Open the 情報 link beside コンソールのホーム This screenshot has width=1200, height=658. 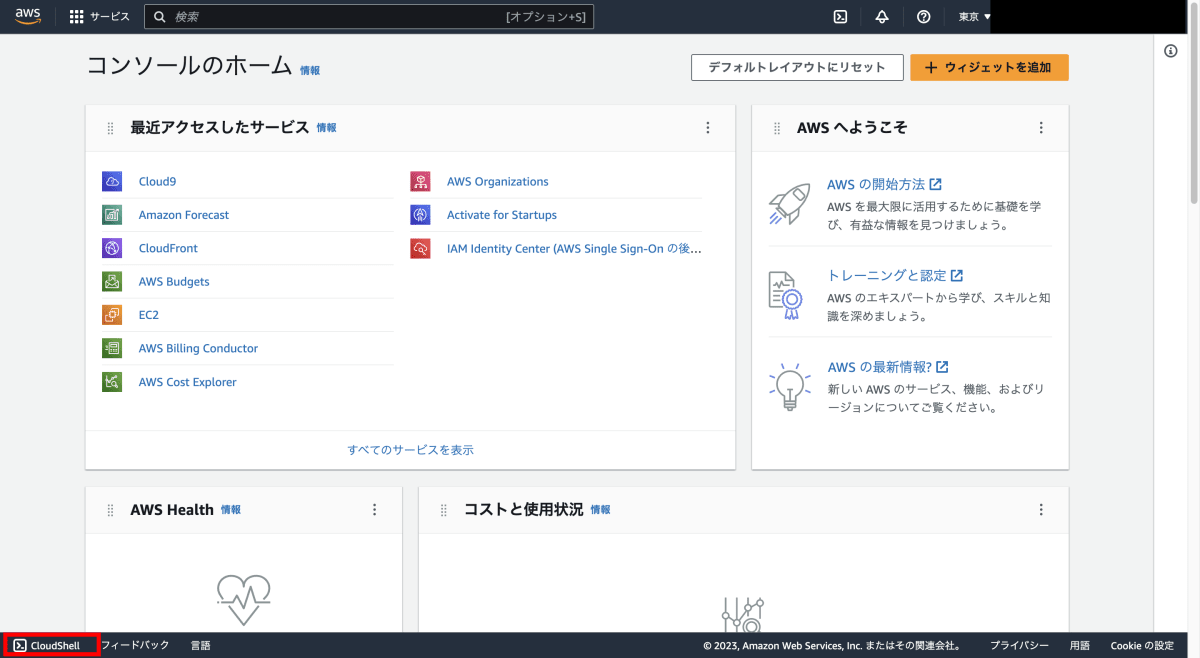310,70
